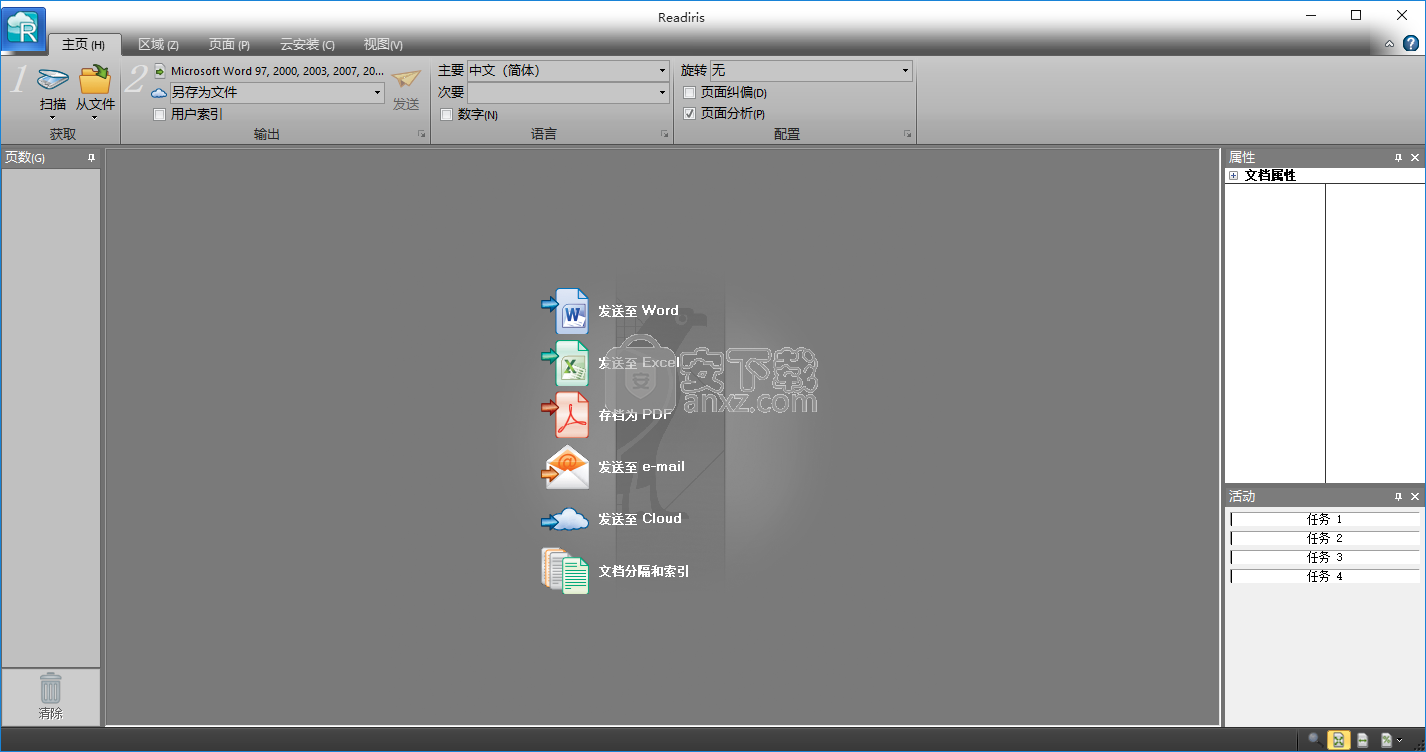Click the 任务 4 progress bar
This screenshot has width=1426, height=752.
[x=1324, y=577]
